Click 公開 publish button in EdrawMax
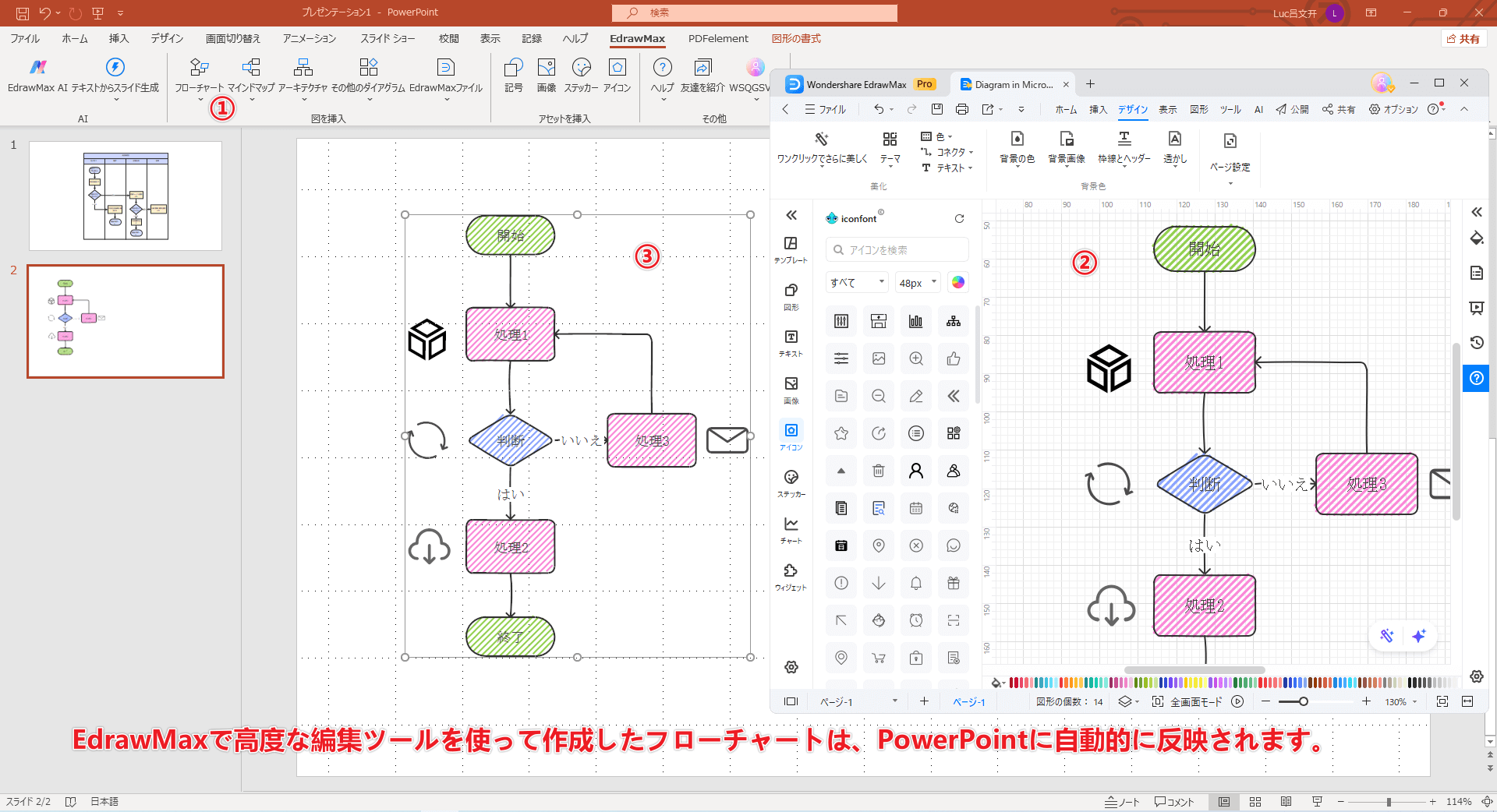Screen dimensions: 1497x812 pos(1292,109)
